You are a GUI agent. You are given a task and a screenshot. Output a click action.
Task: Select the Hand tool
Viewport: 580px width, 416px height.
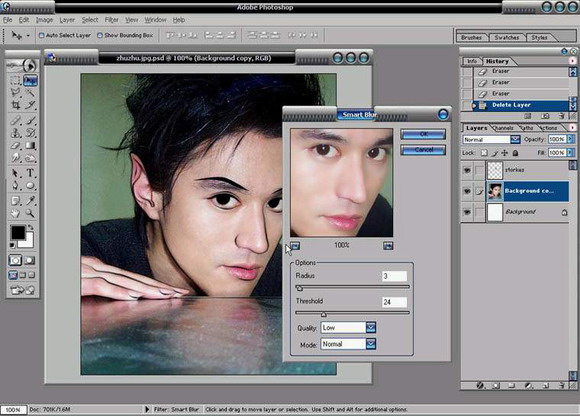(16, 213)
